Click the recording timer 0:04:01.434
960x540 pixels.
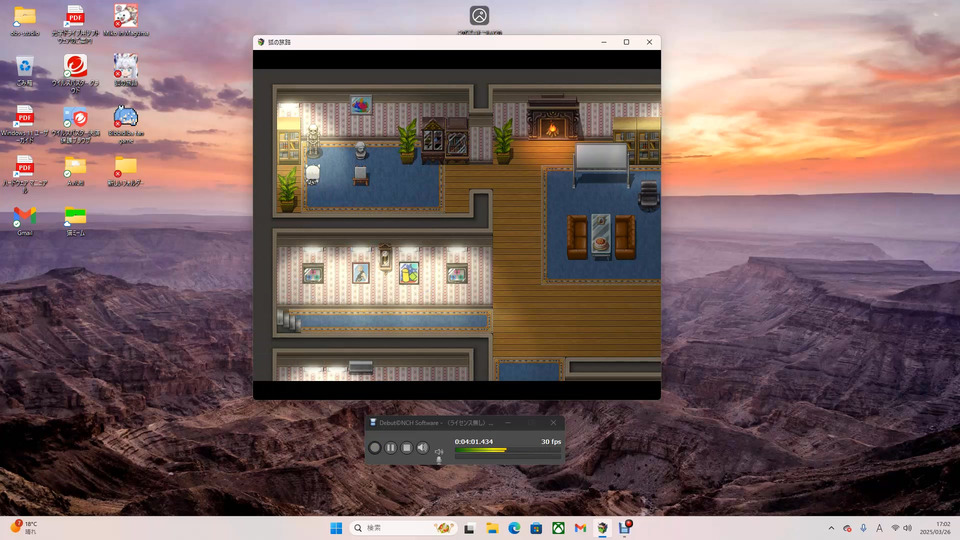point(473,441)
